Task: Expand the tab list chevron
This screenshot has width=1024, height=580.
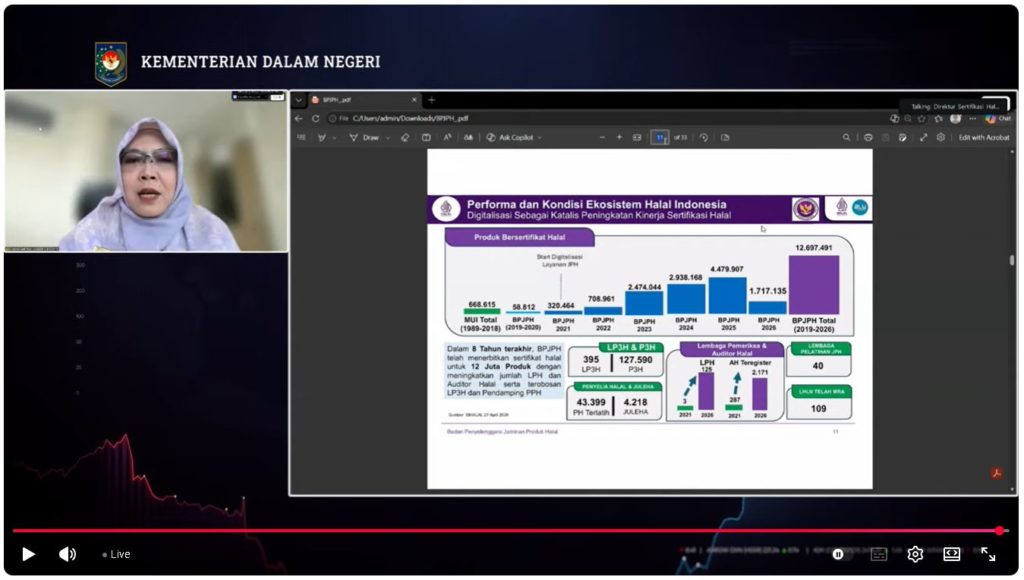Action: 299,100
